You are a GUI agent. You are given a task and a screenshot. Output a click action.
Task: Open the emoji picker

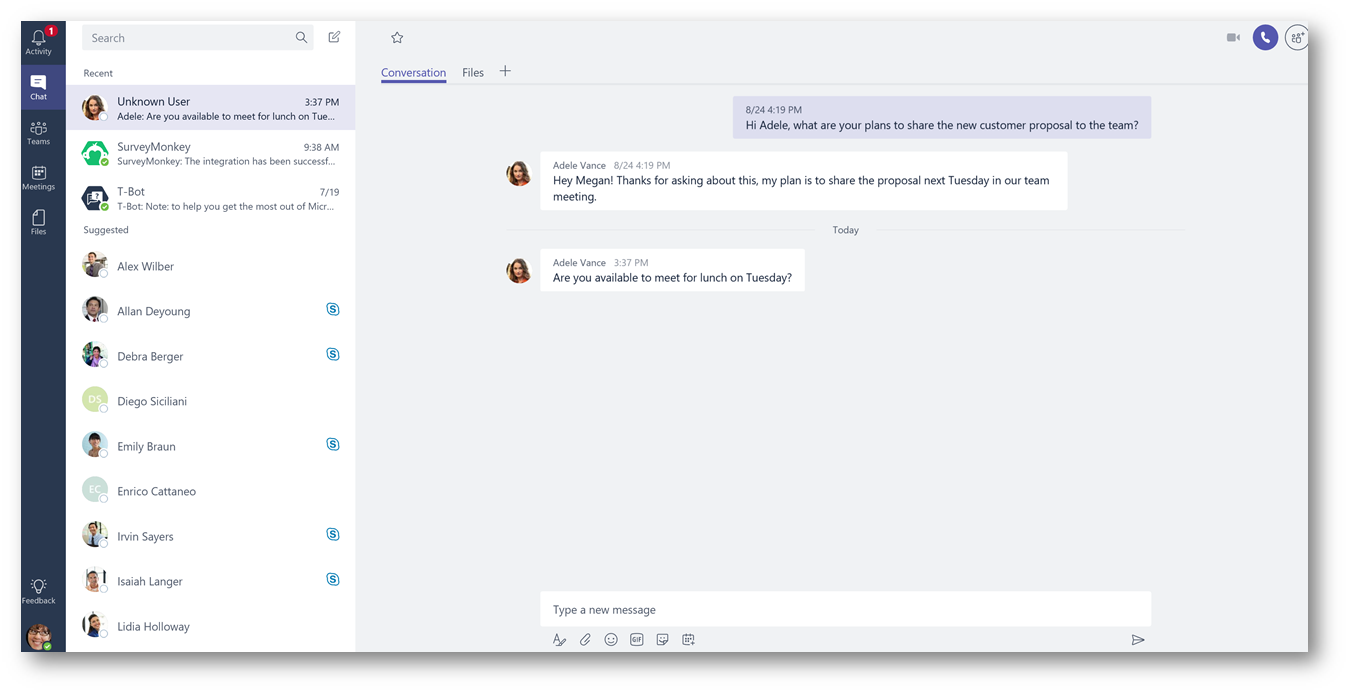(611, 639)
